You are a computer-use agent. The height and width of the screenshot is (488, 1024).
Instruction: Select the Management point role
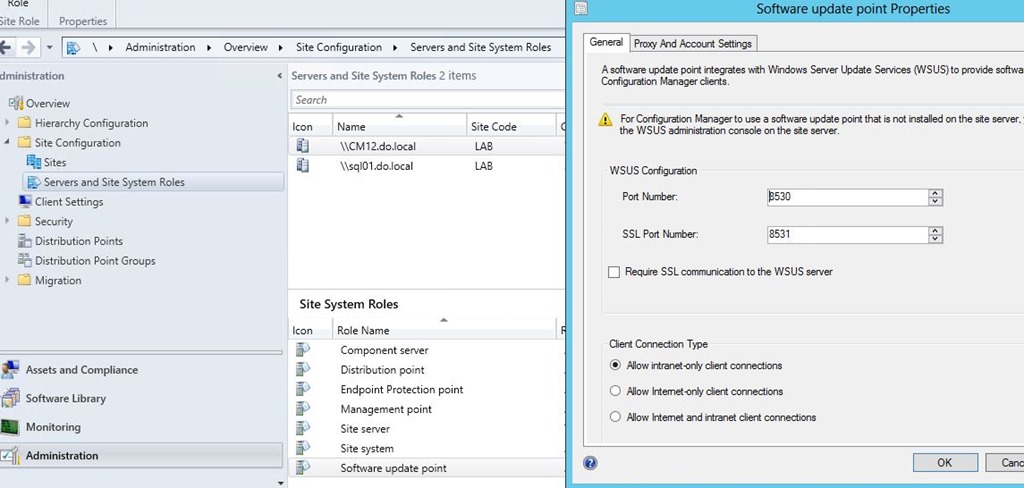[x=426, y=409]
